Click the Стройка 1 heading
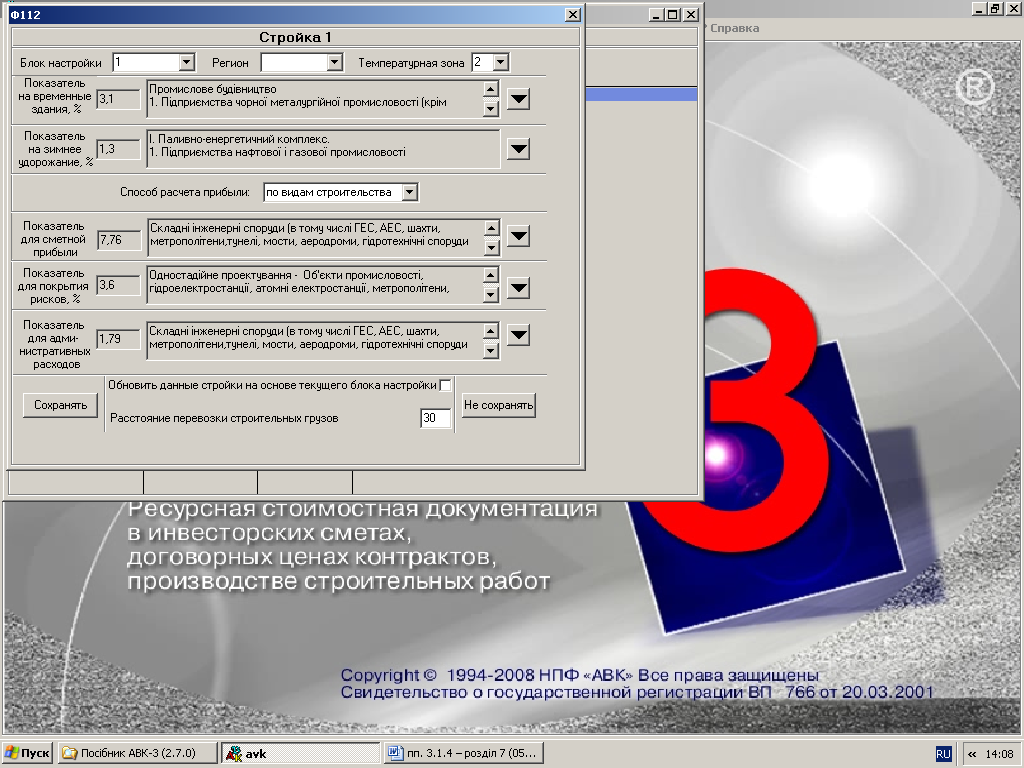The image size is (1024, 768). [x=295, y=37]
